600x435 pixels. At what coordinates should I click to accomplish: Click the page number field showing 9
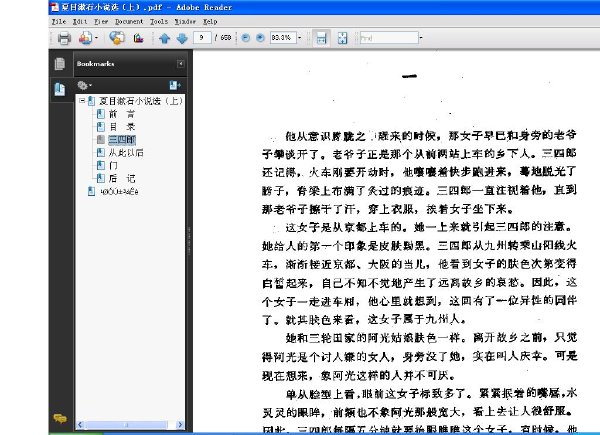[x=202, y=37]
